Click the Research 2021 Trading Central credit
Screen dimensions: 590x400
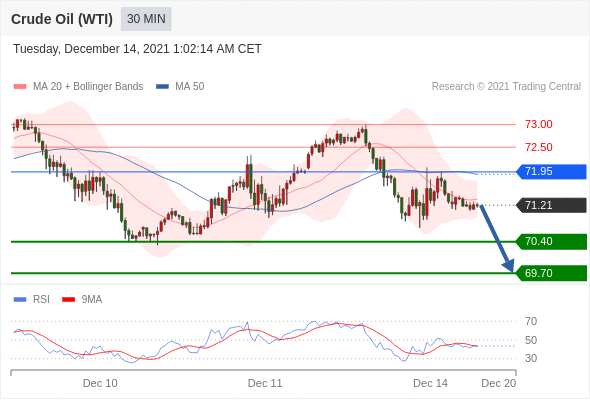pos(506,87)
